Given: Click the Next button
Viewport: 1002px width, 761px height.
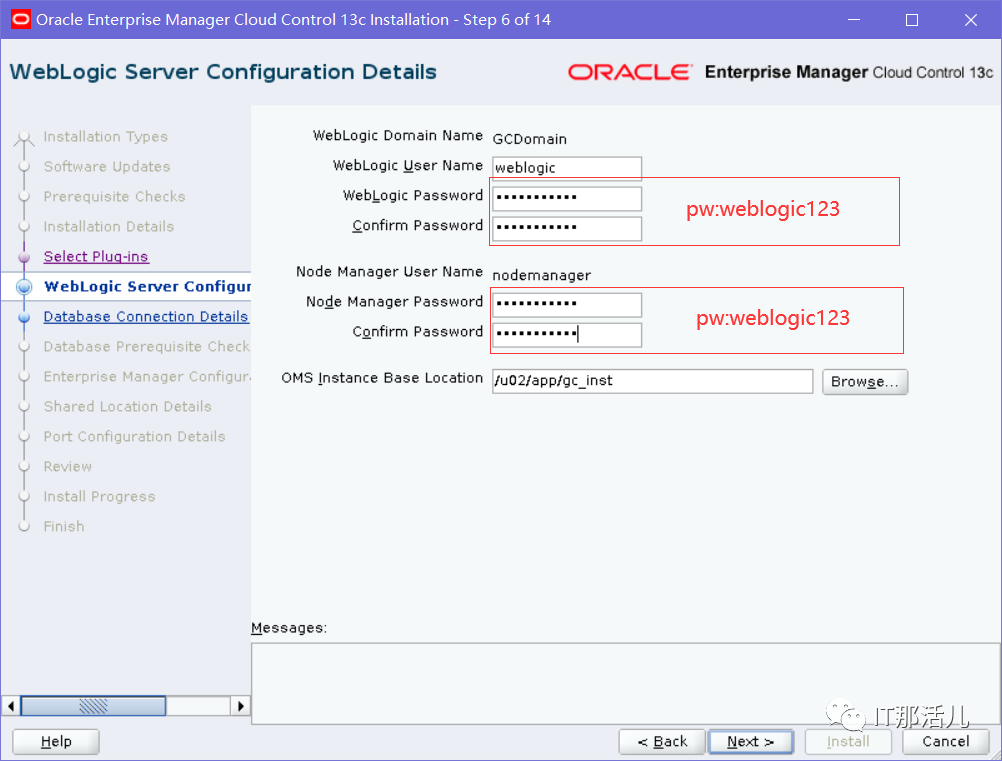Looking at the screenshot, I should [x=751, y=741].
